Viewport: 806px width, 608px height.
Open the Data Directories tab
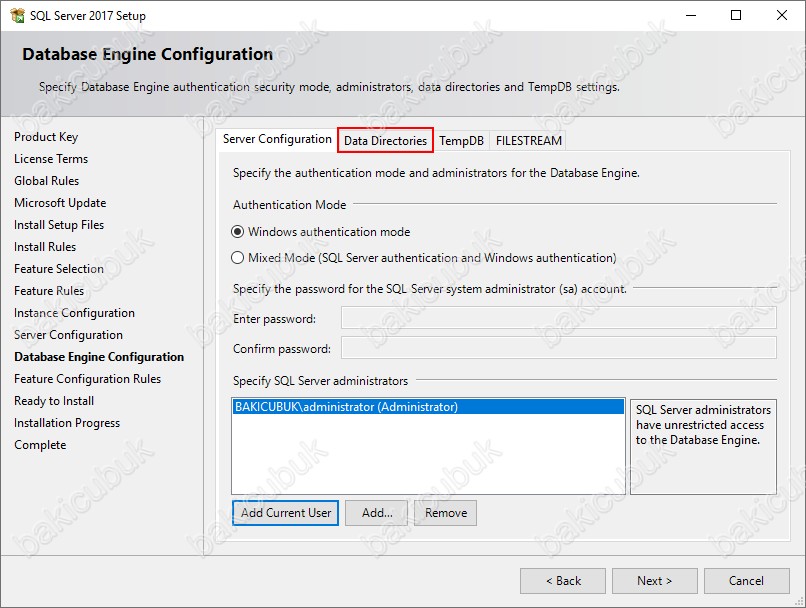tap(386, 140)
